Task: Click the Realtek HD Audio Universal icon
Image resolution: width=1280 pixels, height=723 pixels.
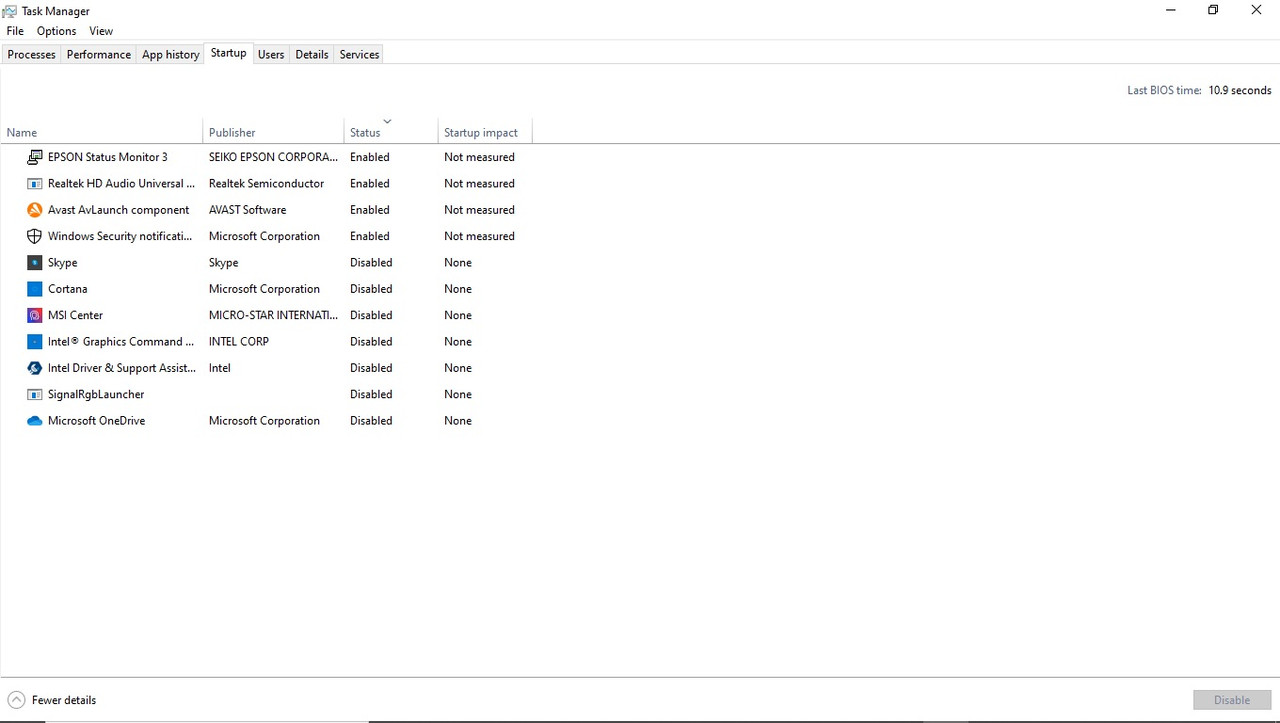Action: tap(35, 183)
